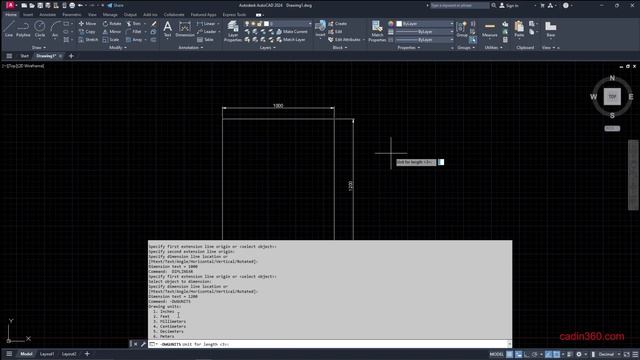Open the View ribbon tab
Viewport: 640px width, 360px height.
click(92, 15)
